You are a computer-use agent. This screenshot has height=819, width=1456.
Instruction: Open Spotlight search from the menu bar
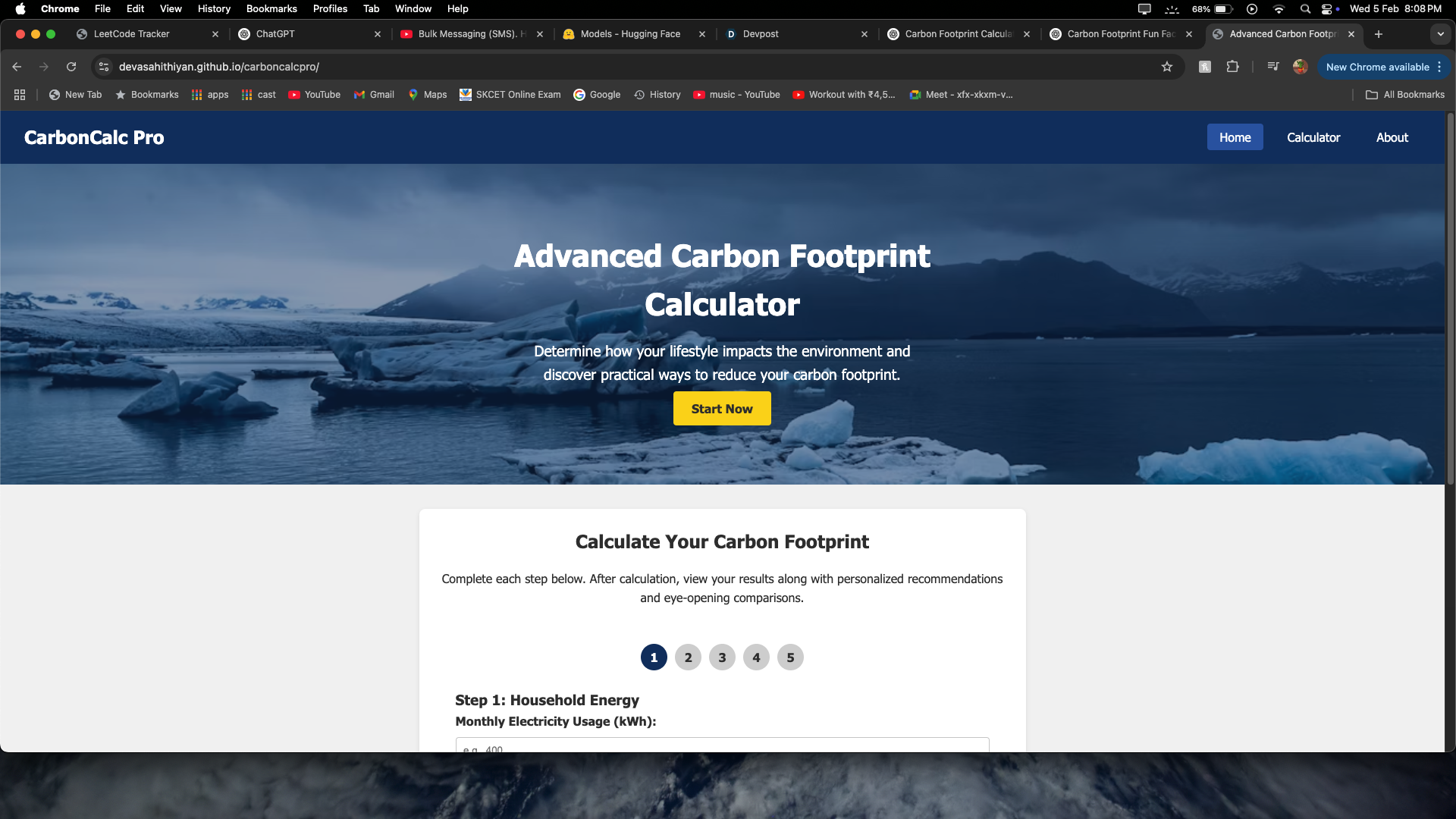pos(1305,9)
